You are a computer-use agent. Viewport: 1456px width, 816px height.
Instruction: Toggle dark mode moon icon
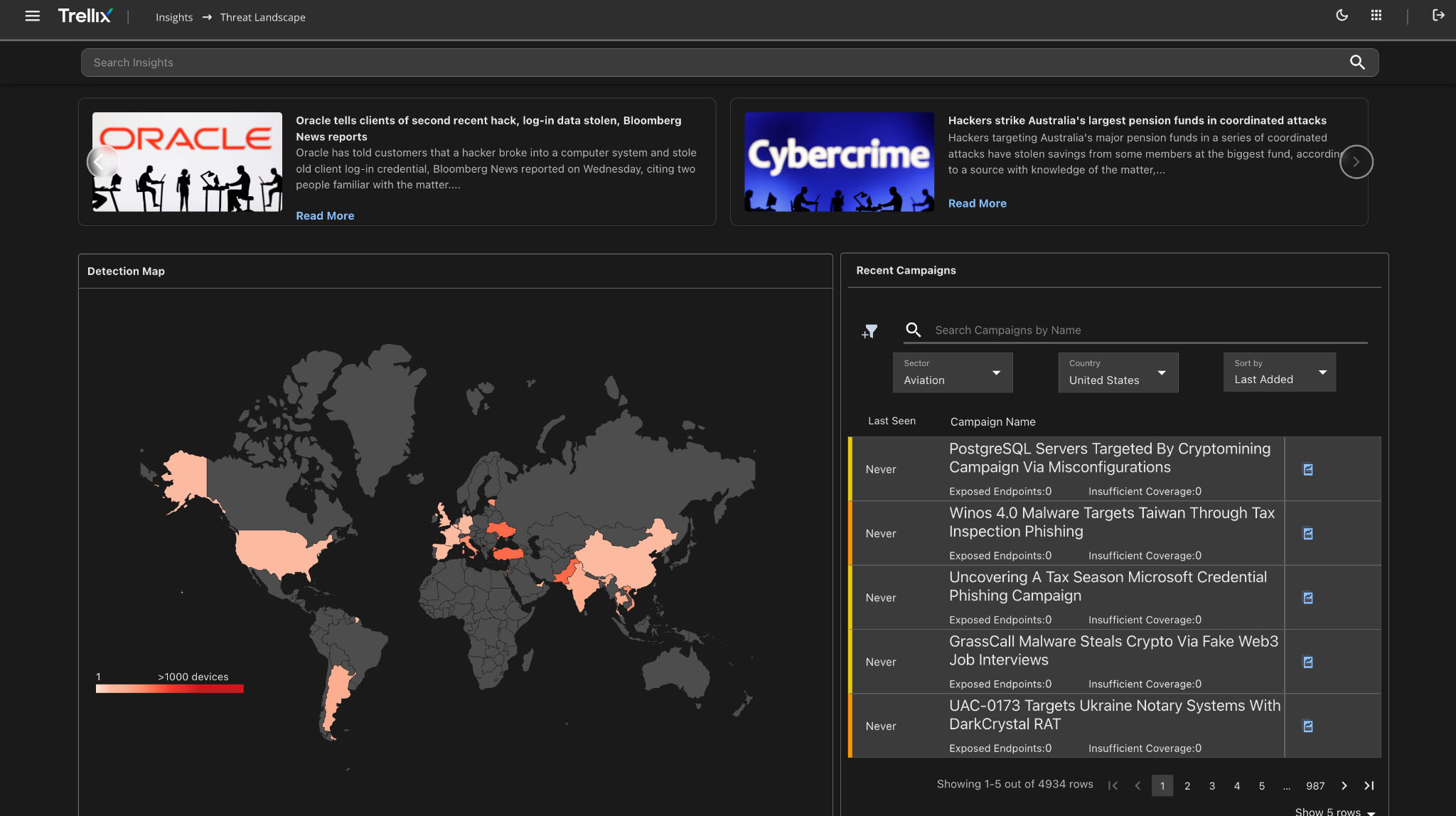click(1342, 15)
